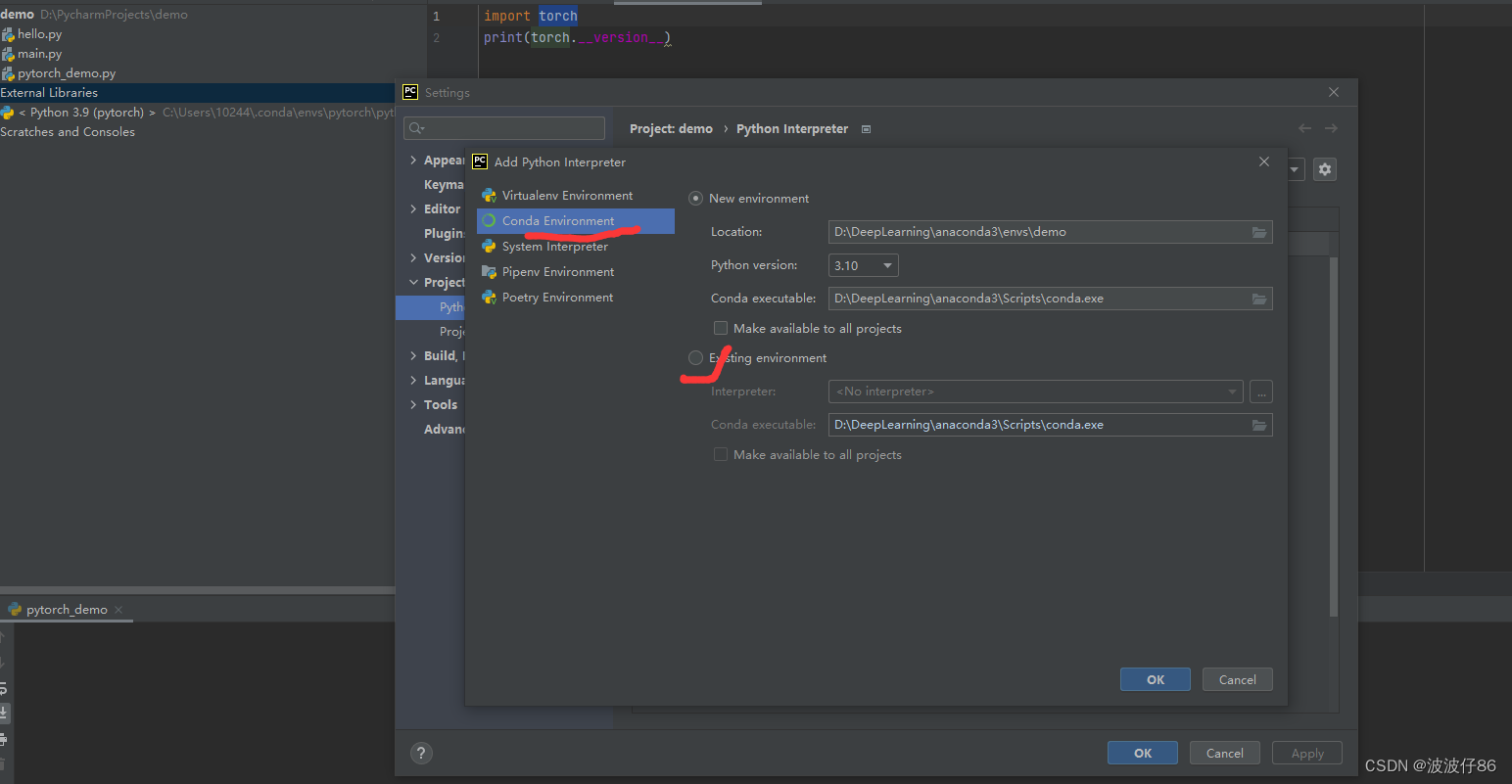Select the Existing environment radio button
The height and width of the screenshot is (784, 1512).
[696, 358]
